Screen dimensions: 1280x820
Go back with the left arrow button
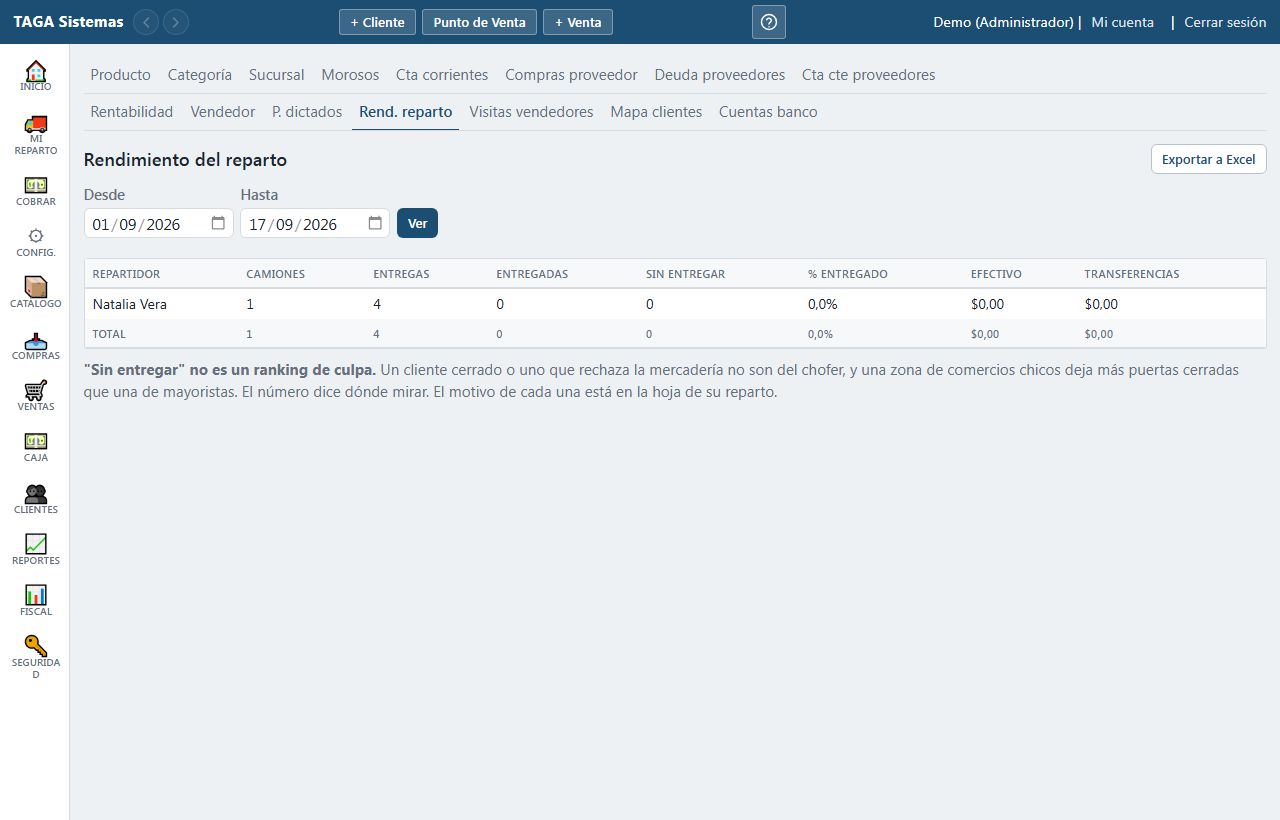coord(146,22)
